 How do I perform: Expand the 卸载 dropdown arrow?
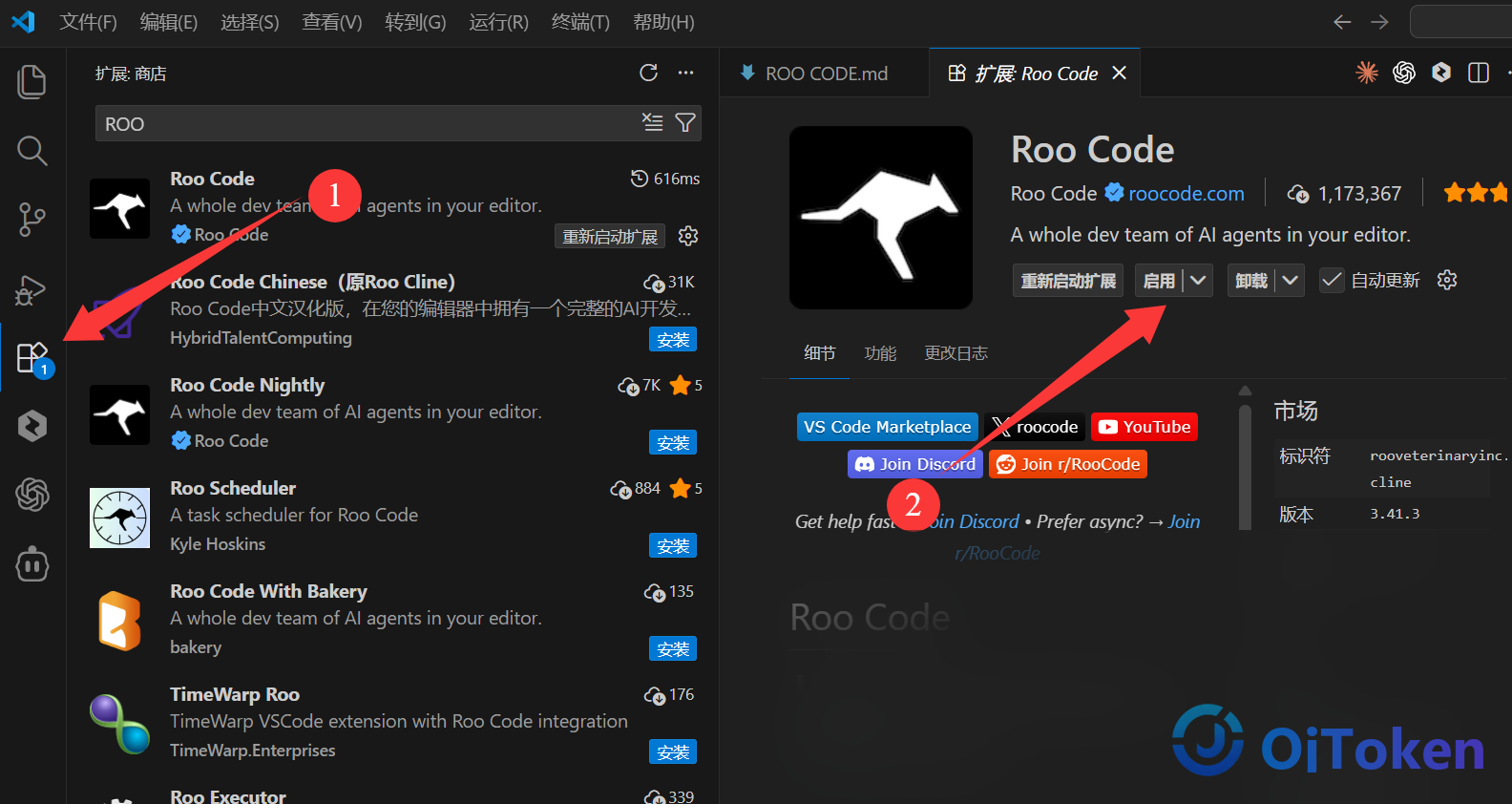pos(1291,280)
